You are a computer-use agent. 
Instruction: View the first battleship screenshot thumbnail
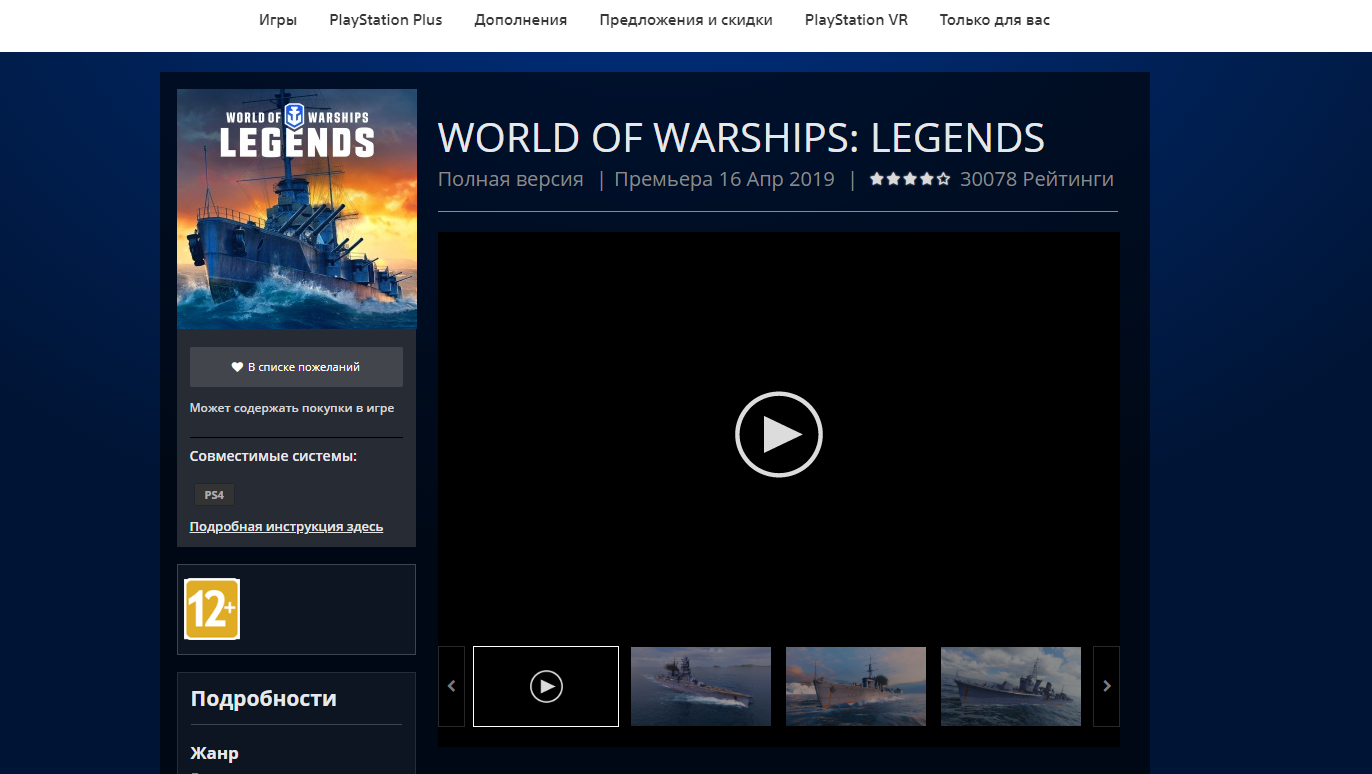click(x=700, y=686)
